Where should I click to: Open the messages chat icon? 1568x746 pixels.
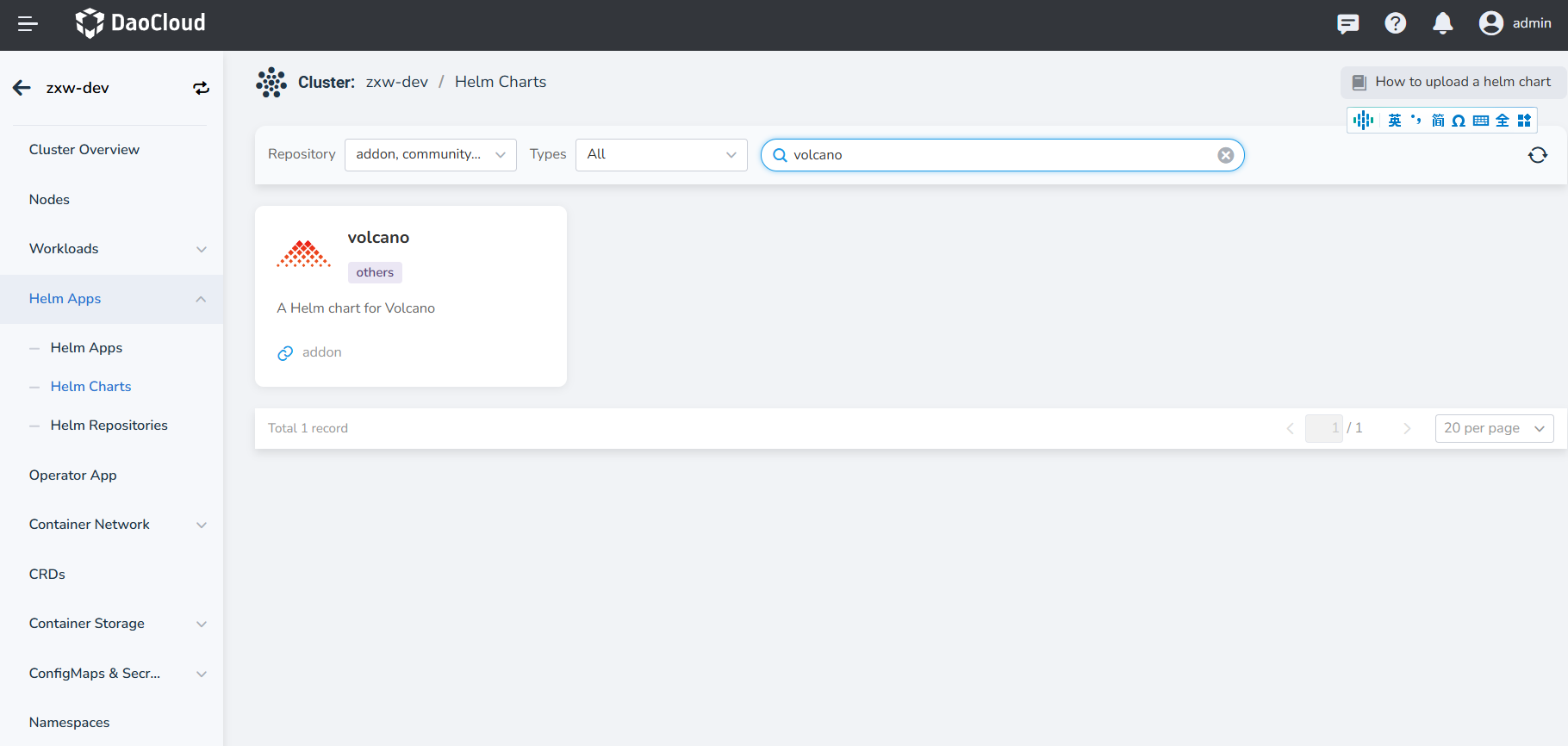coord(1347,23)
